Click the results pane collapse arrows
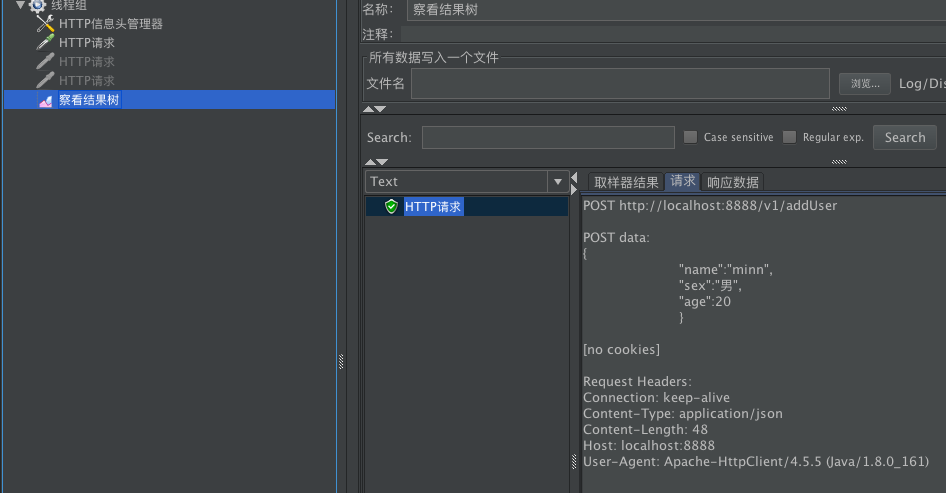946x493 pixels. pyautogui.click(x=574, y=183)
